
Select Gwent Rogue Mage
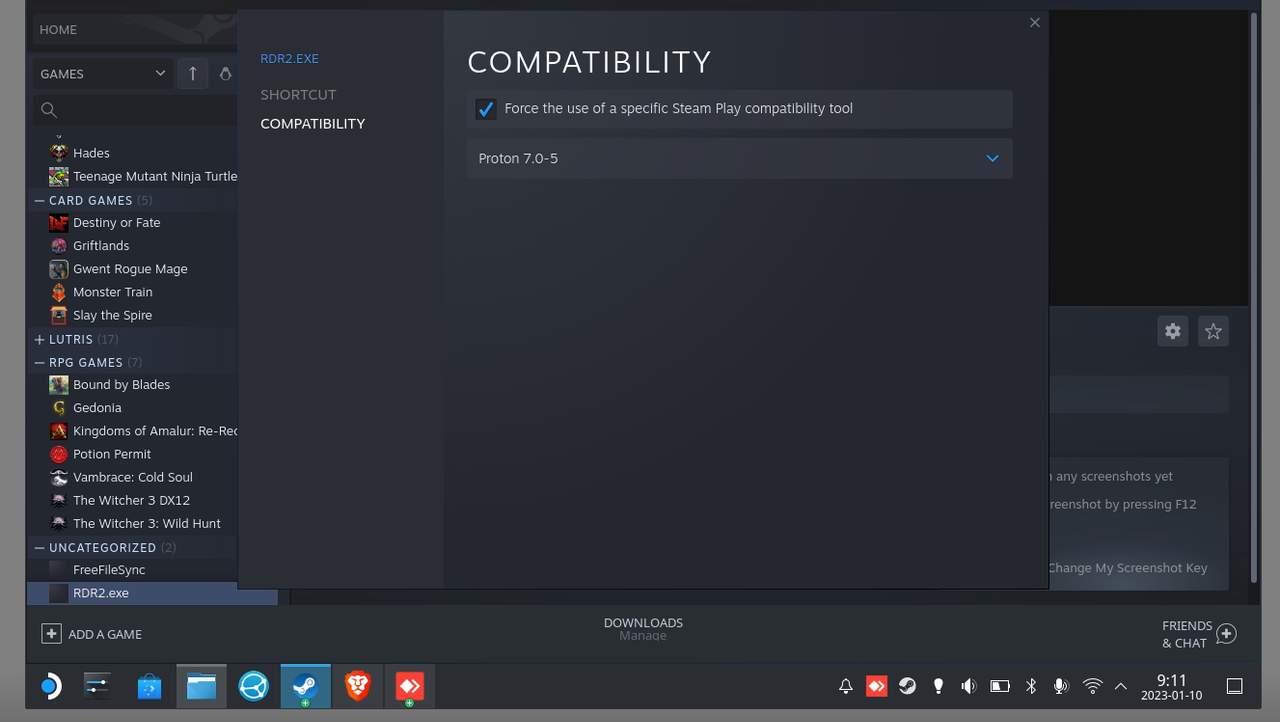pos(130,269)
